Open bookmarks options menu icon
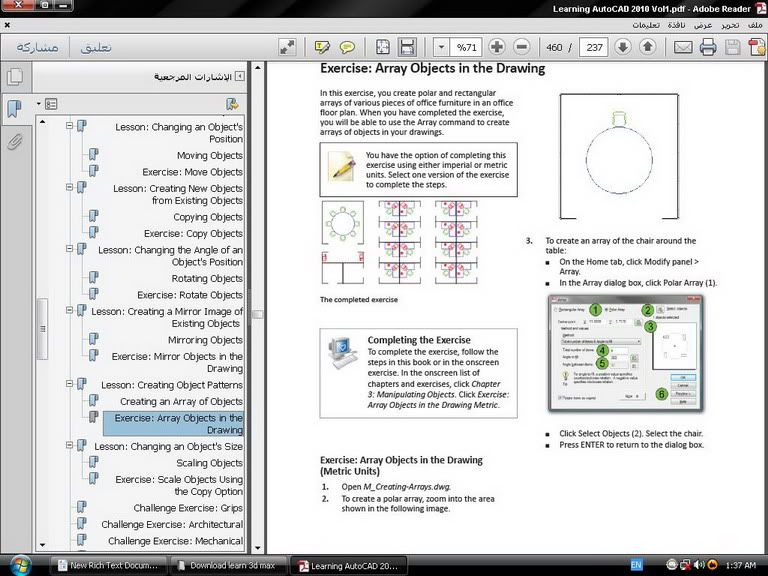Screen dimensions: 768x576 coord(48,104)
